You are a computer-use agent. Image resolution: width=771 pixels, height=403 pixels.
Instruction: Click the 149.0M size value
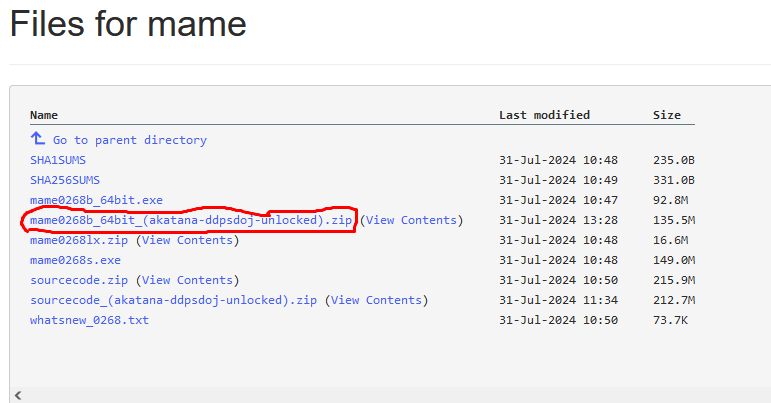click(674, 260)
